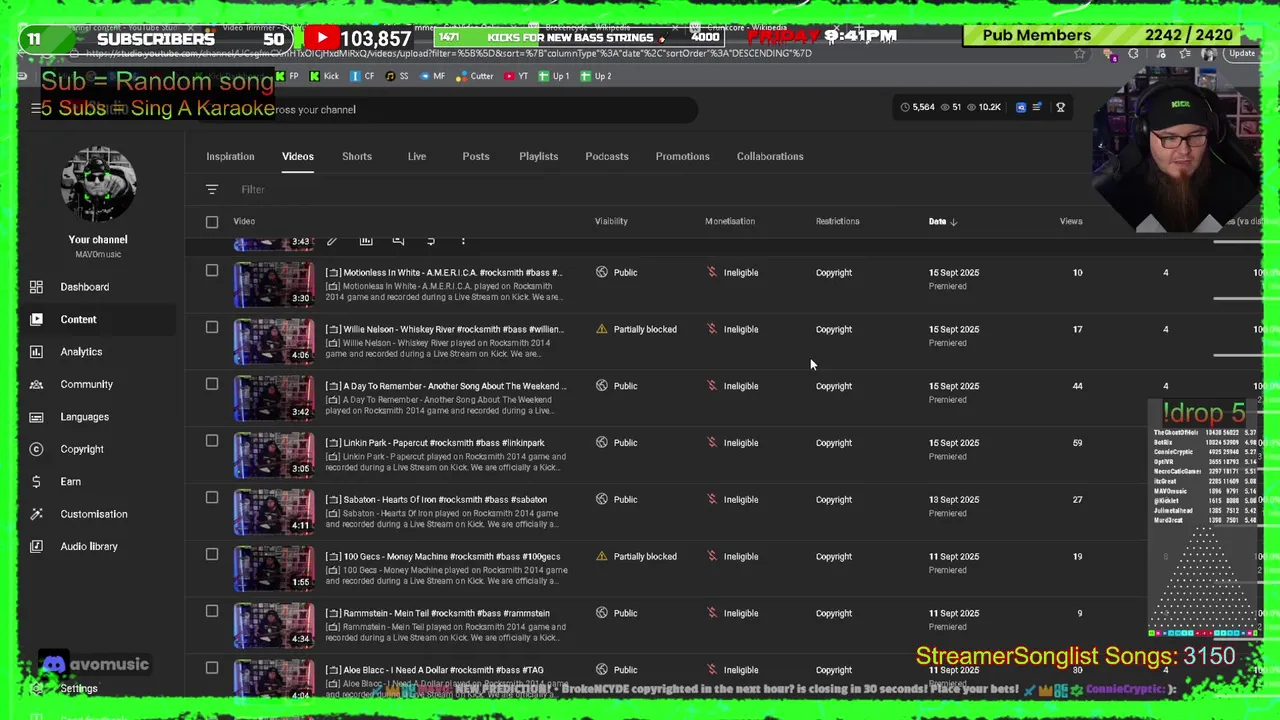Screen dimensions: 1280x720
Task: Open the CF bookmark
Action: click(x=362, y=76)
